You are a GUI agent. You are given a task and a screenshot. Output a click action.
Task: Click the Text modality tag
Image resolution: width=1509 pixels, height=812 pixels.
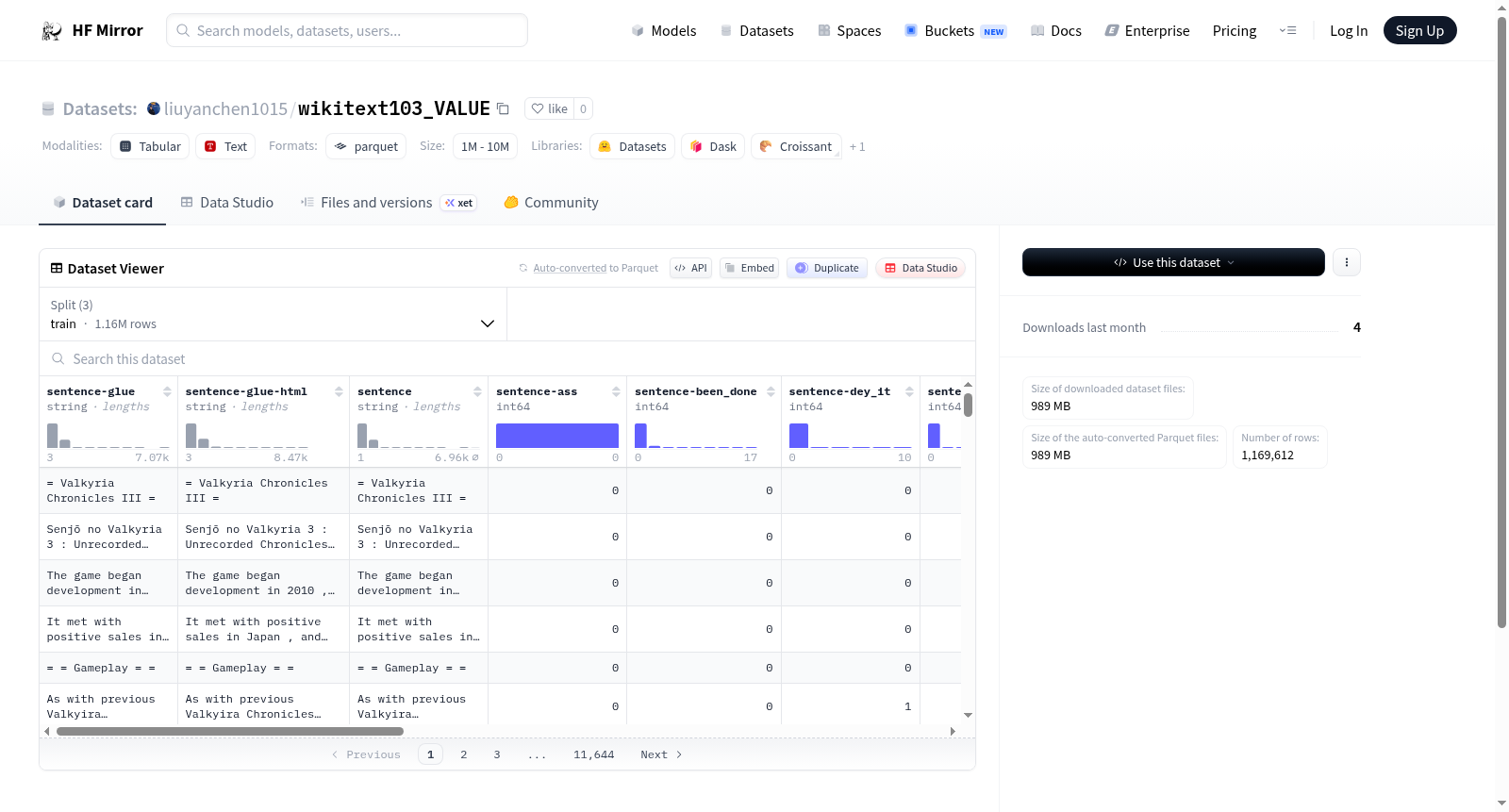click(x=225, y=146)
